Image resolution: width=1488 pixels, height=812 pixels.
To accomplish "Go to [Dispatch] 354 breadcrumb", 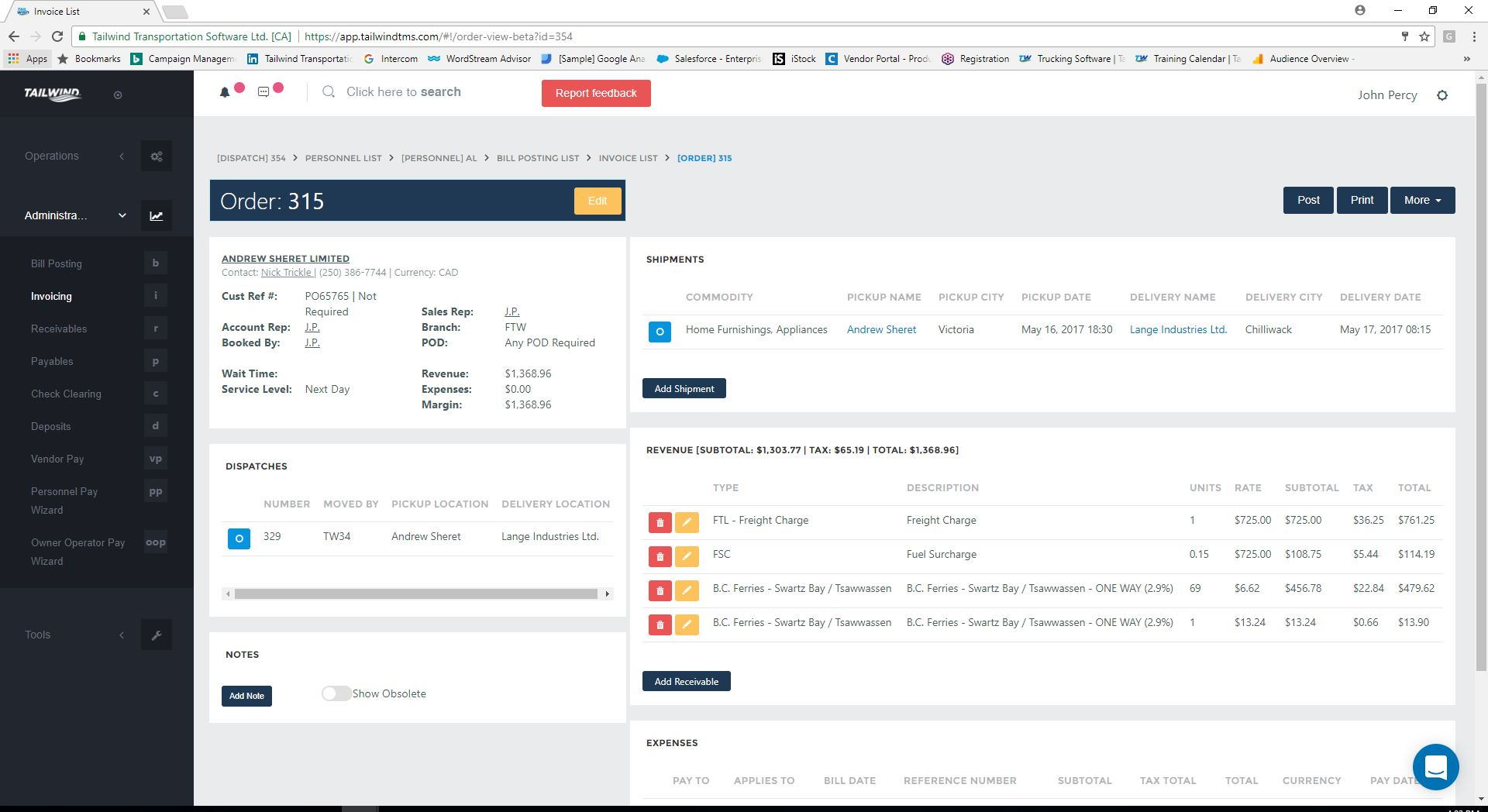I will click(x=251, y=158).
